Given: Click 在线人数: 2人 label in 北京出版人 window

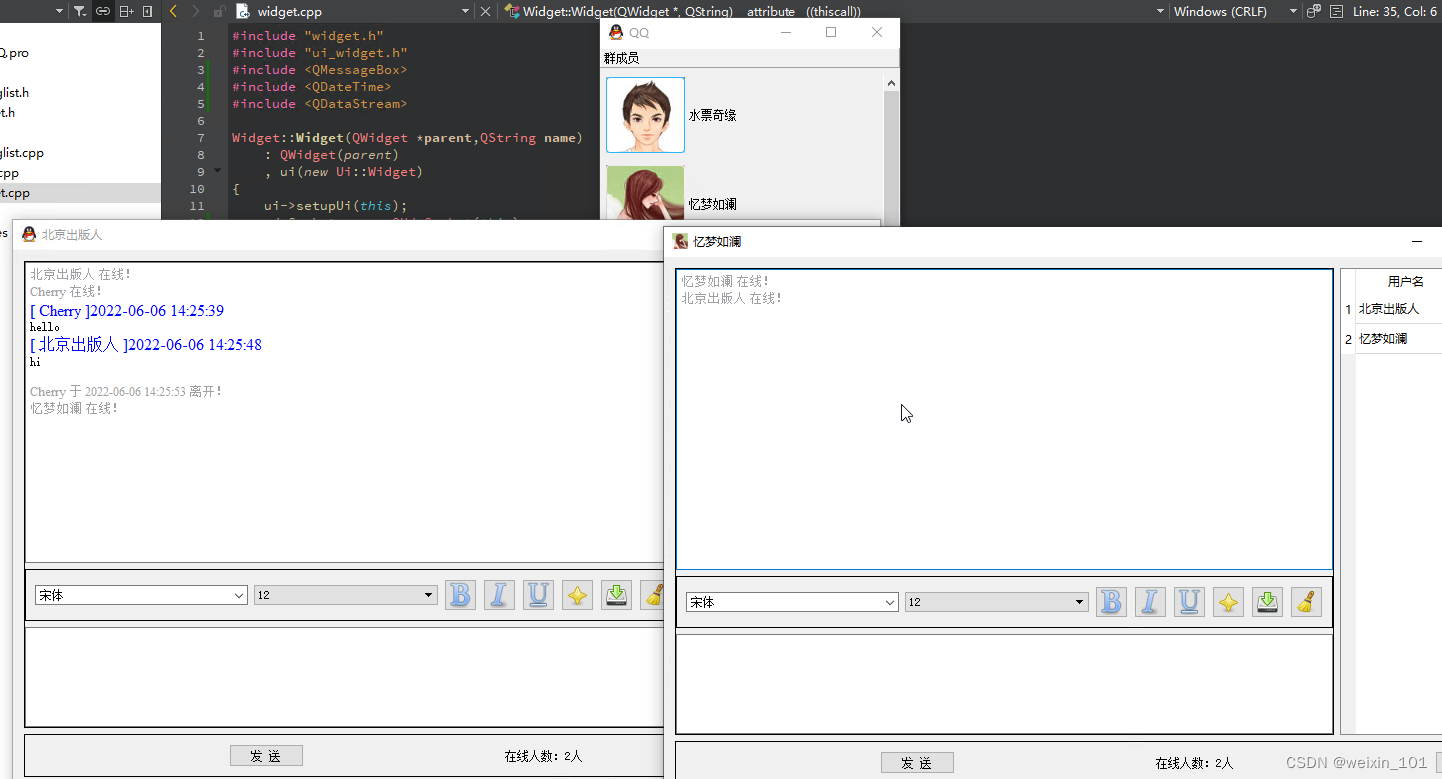Looking at the screenshot, I should [x=543, y=756].
